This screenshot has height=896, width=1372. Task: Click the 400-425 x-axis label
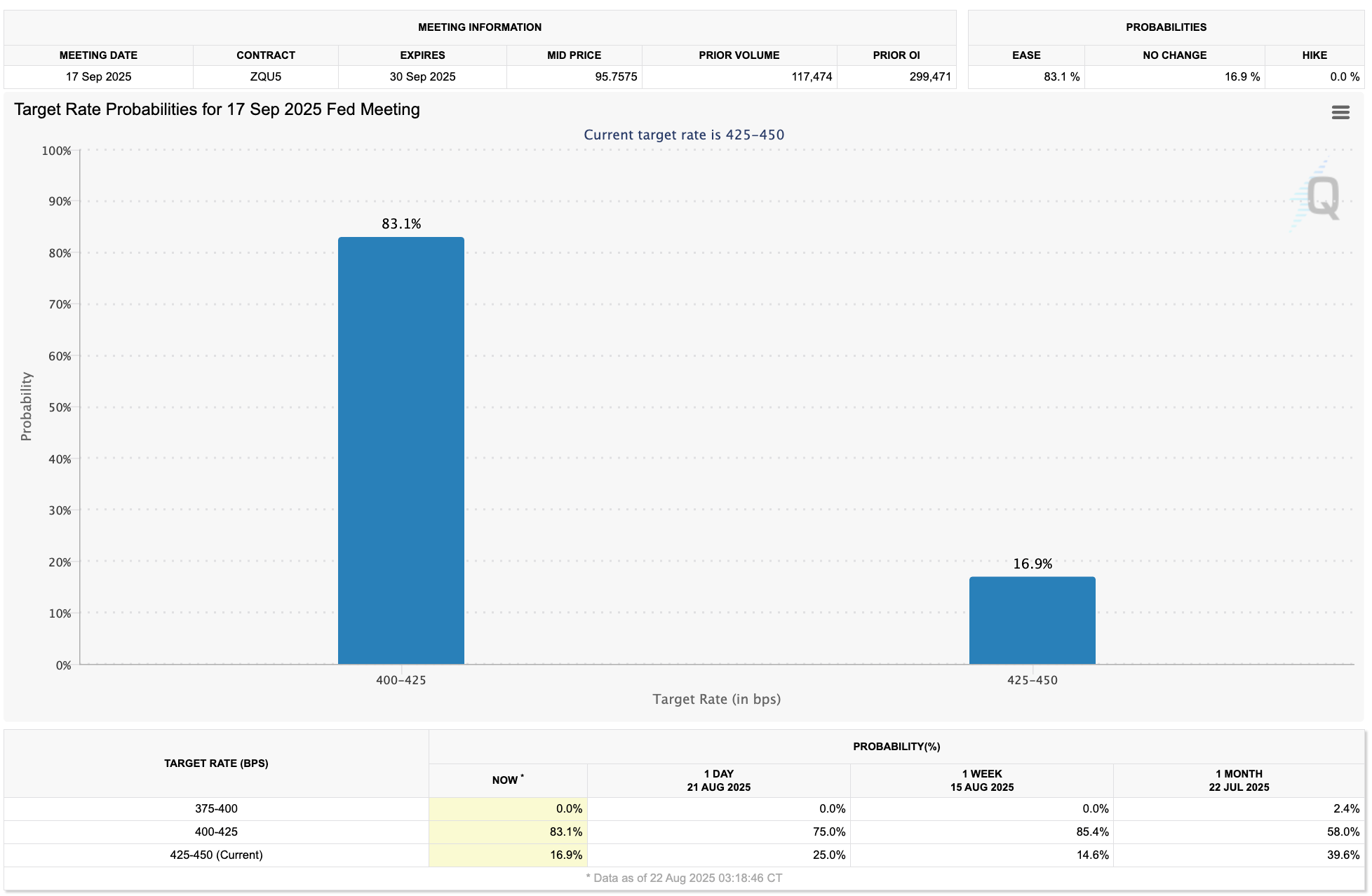coord(401,679)
